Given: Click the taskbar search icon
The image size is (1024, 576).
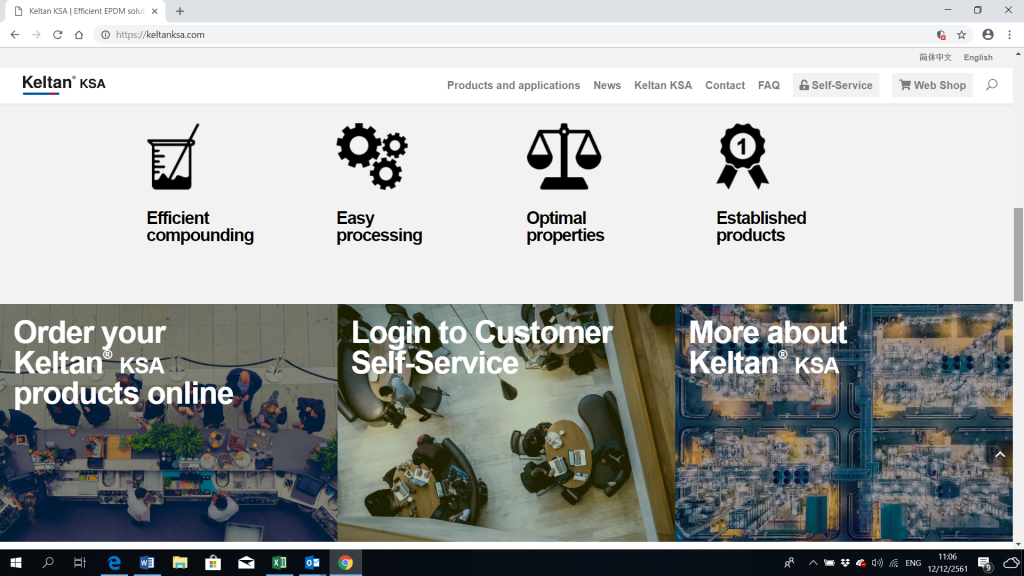Looking at the screenshot, I should [x=48, y=562].
